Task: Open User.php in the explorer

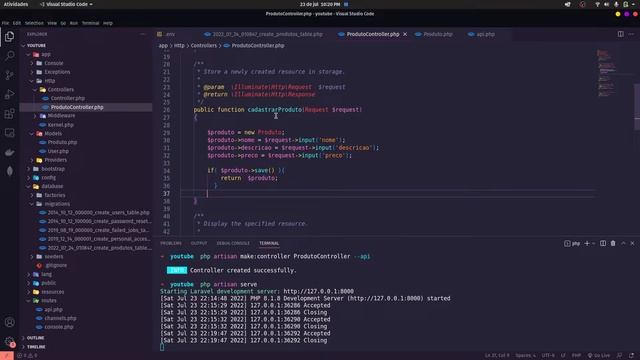Action: 58,151
